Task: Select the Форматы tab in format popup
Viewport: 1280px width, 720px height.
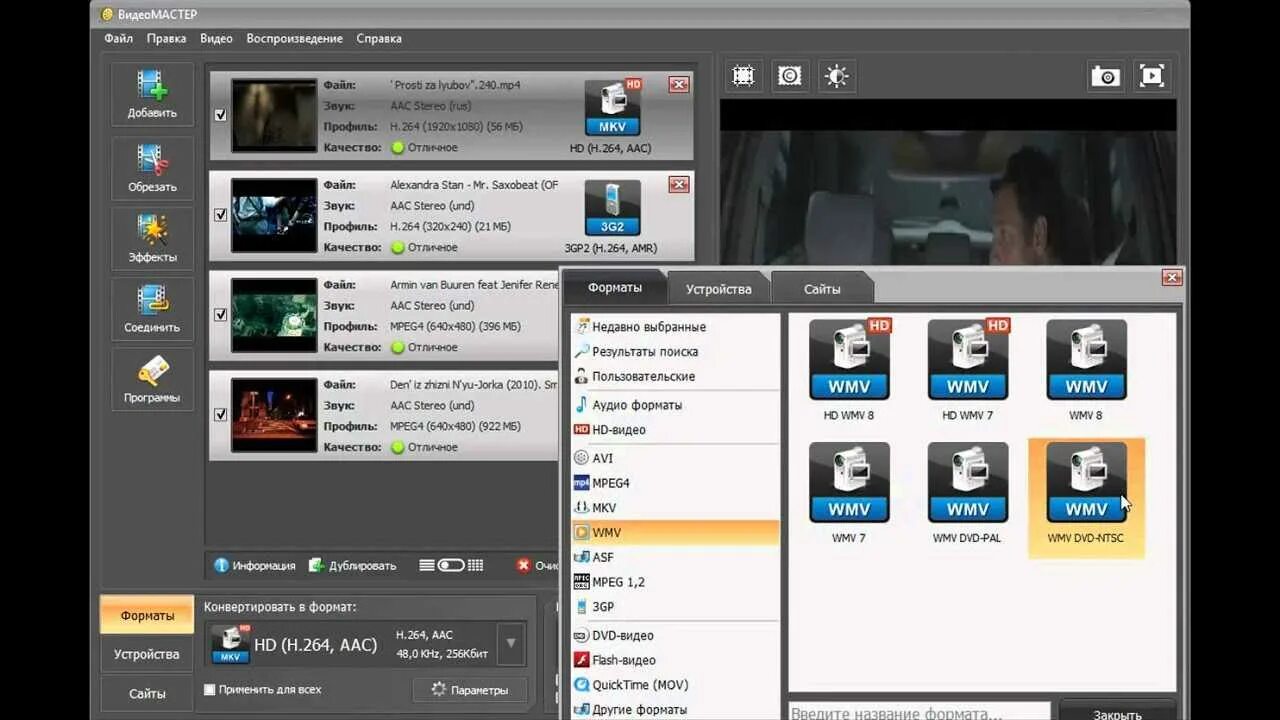Action: coord(615,287)
